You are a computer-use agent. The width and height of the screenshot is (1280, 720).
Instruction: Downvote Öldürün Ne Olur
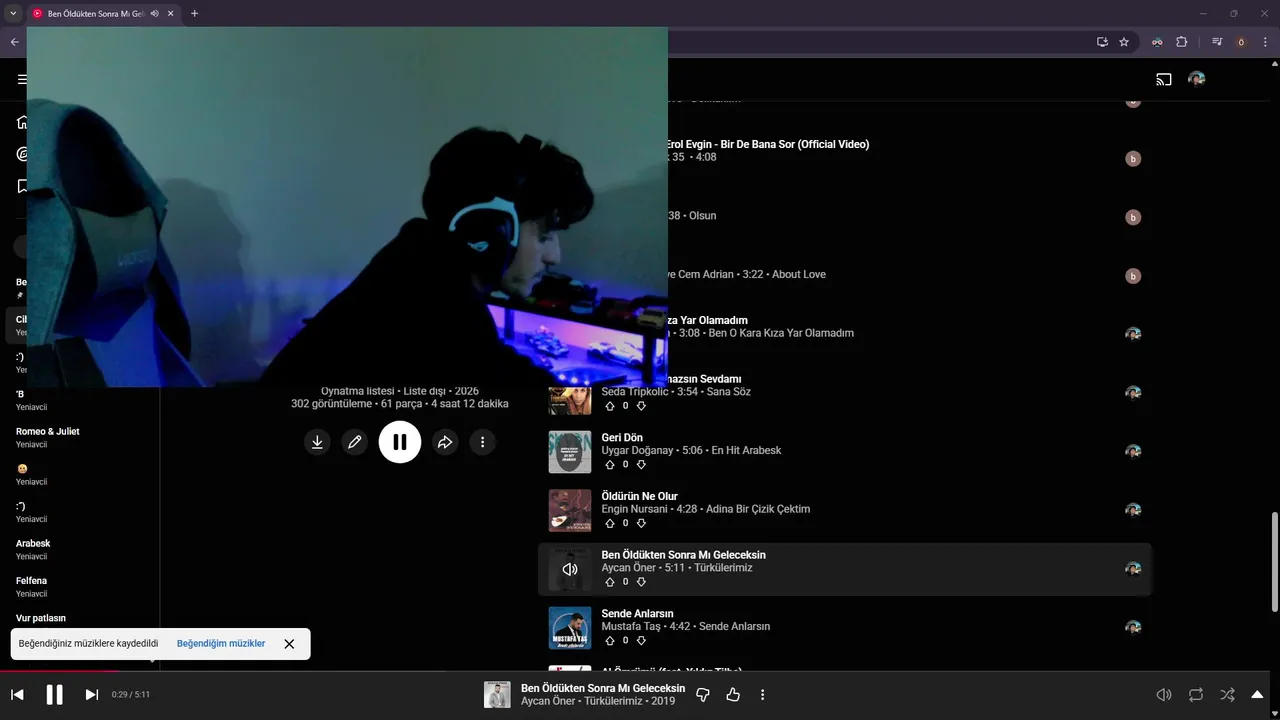641,523
